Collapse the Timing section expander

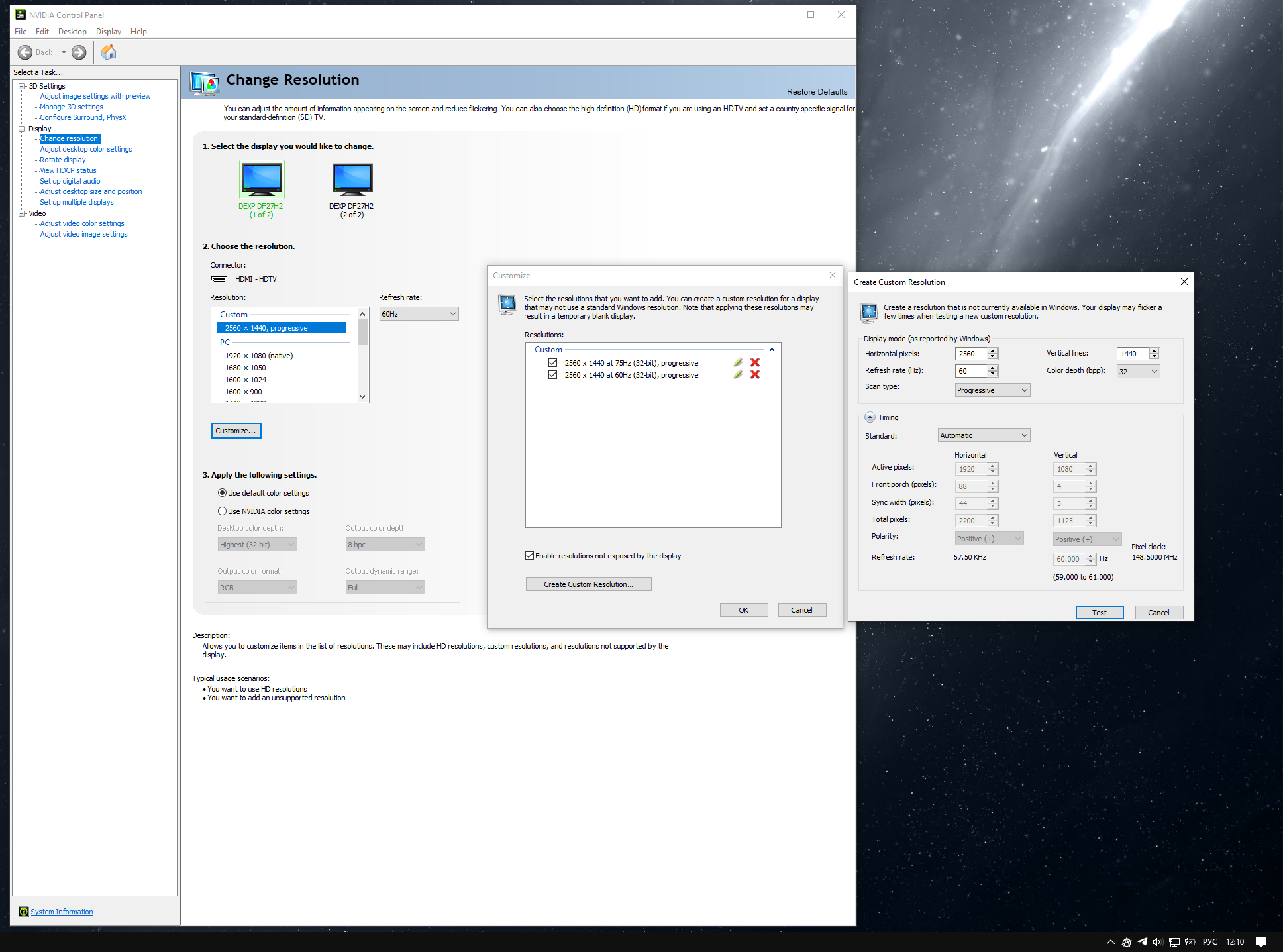point(870,417)
